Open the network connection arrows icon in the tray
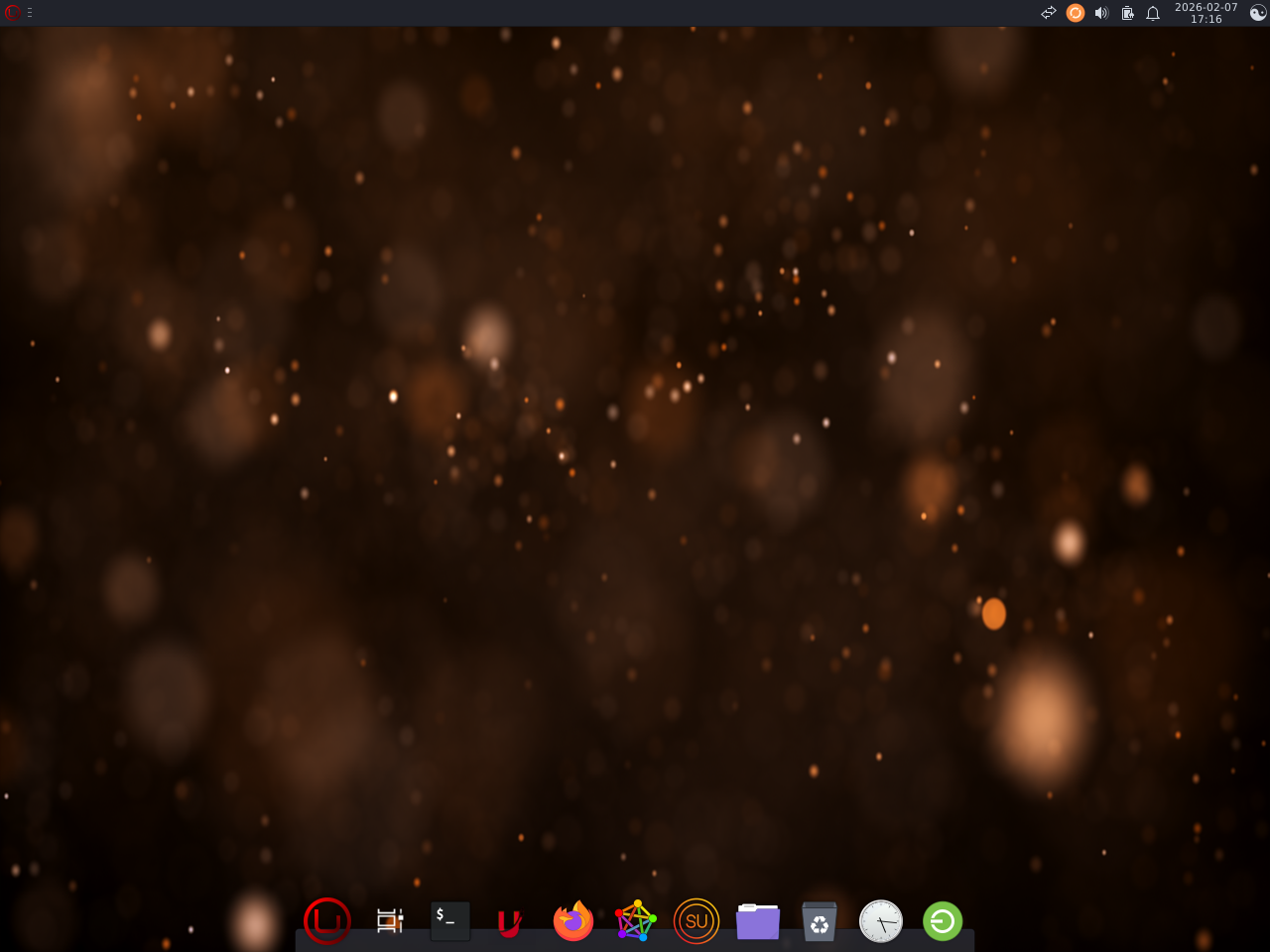Screen dimensions: 1270x952 (1049, 13)
